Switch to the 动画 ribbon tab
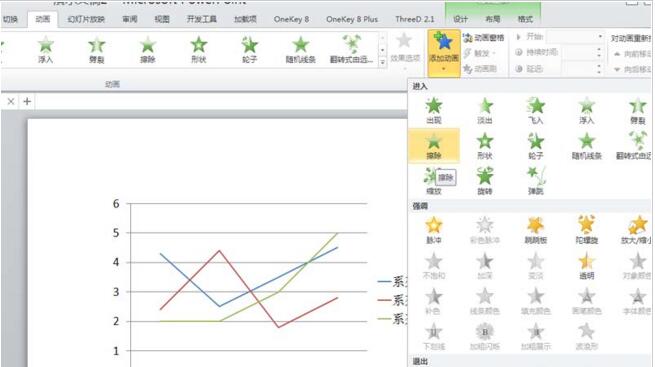This screenshot has height=367, width=655. point(43,19)
